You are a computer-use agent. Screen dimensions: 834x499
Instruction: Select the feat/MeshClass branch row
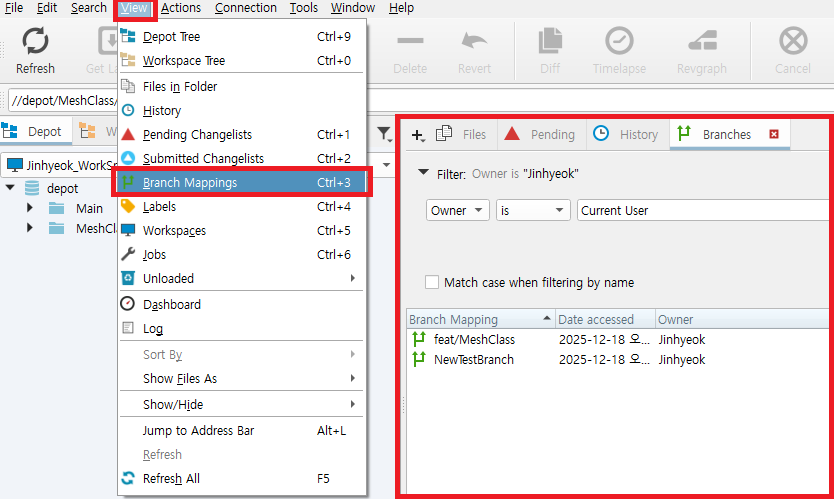617,339
